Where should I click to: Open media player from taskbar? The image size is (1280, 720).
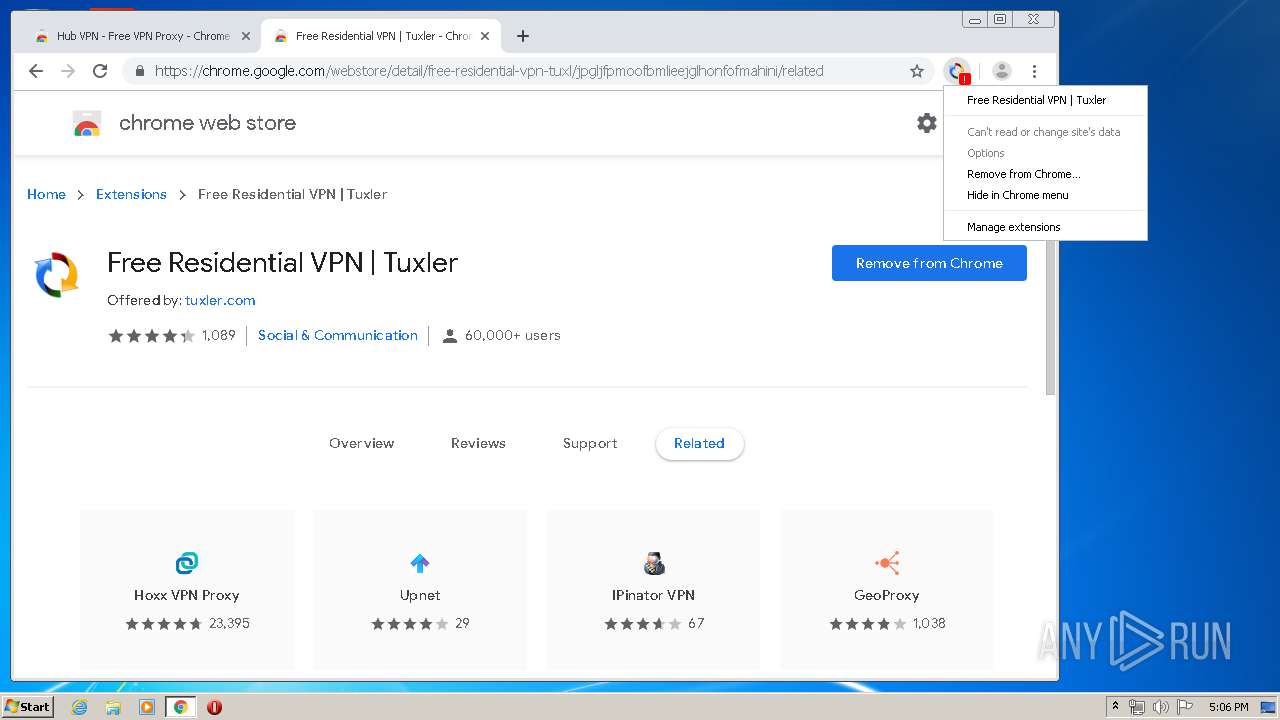tap(147, 707)
